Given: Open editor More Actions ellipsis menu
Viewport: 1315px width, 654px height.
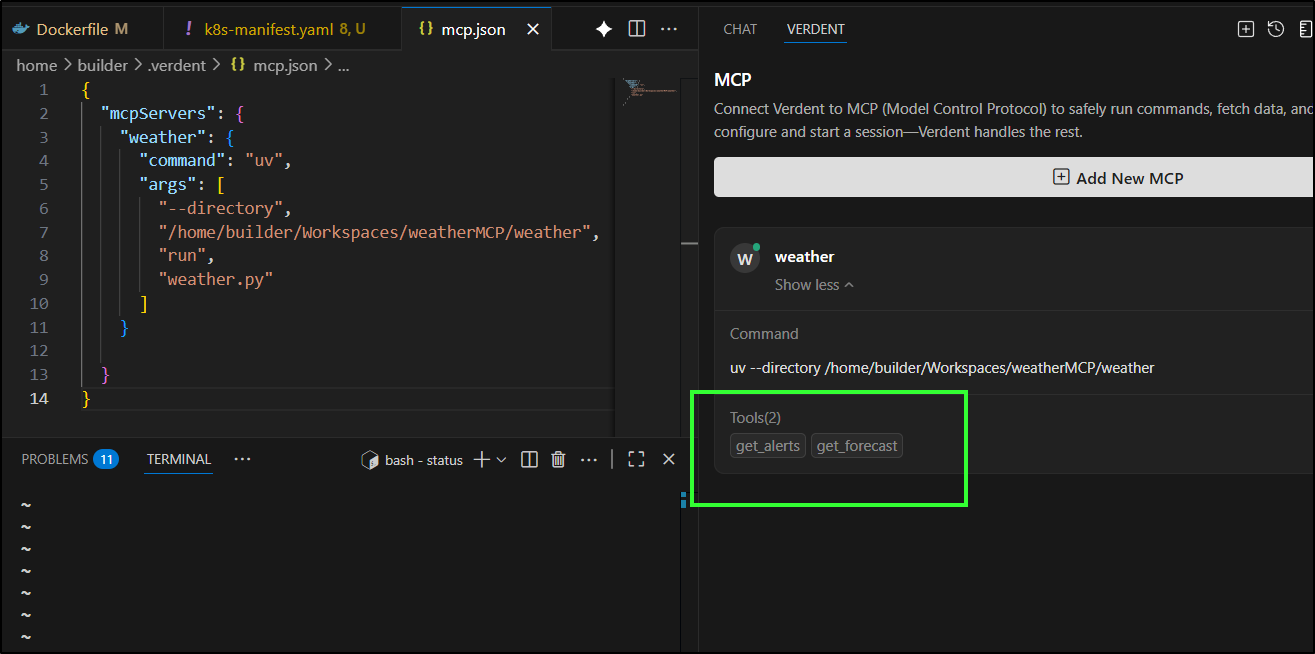Looking at the screenshot, I should pyautogui.click(x=669, y=29).
